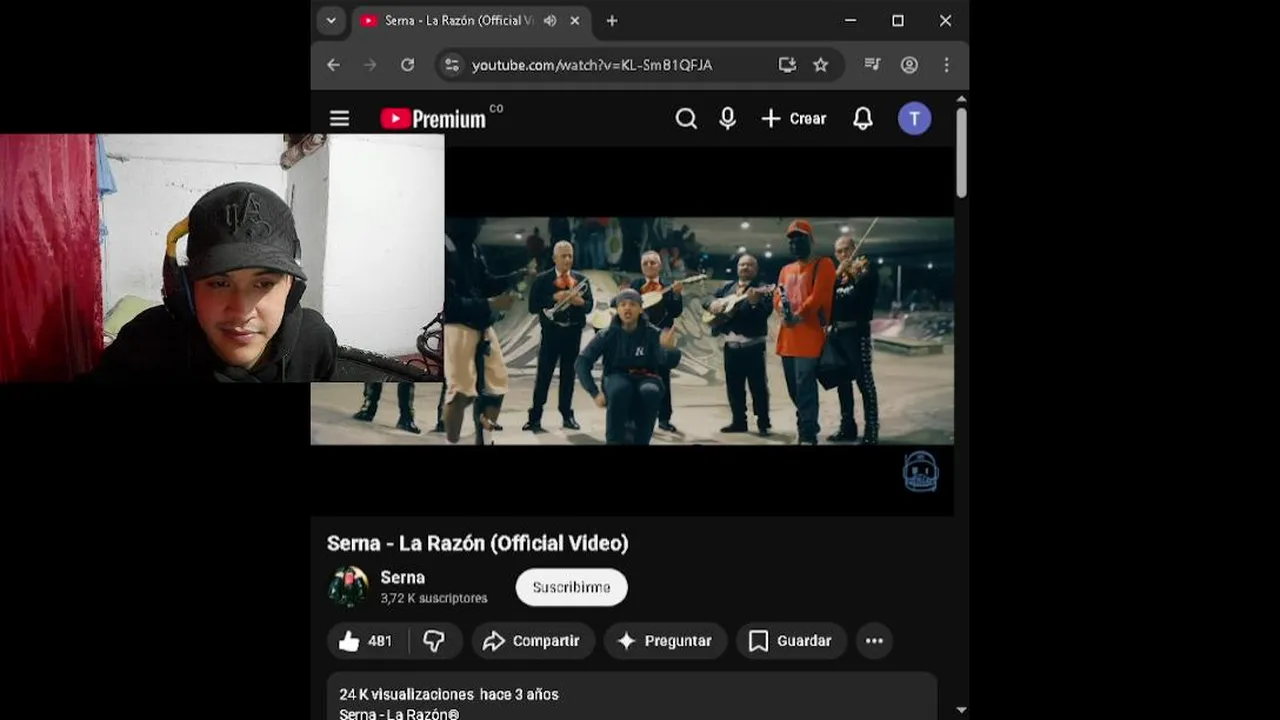Bookmark this page with the star

click(821, 65)
